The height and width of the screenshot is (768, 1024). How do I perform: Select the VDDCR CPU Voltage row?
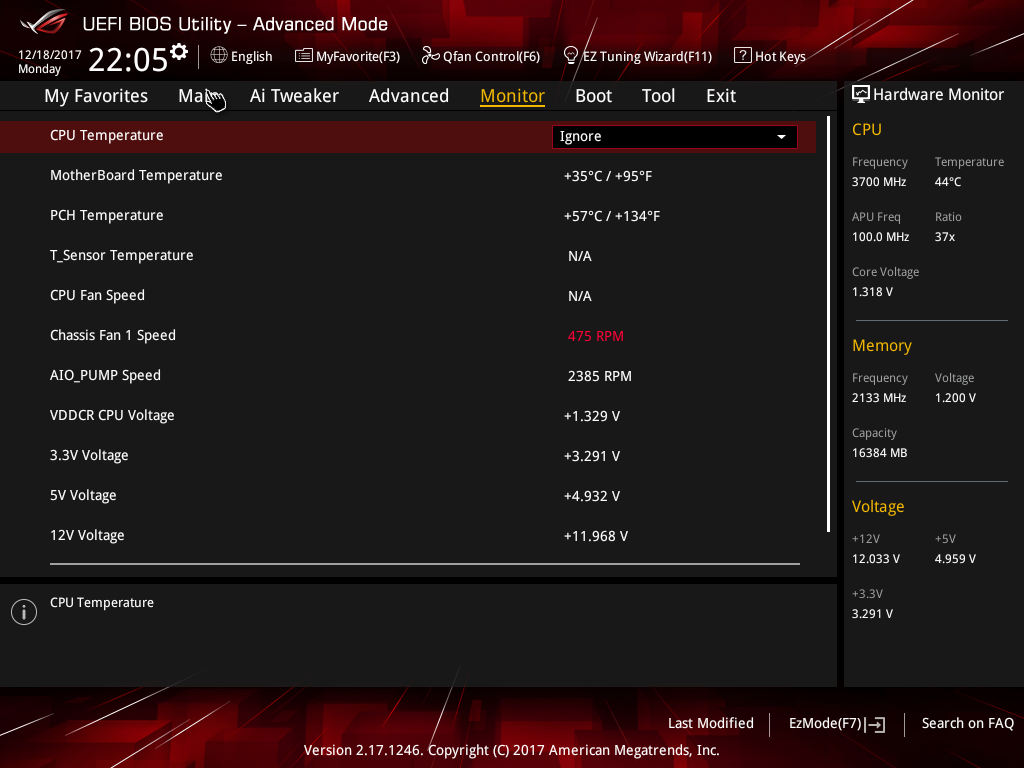[x=408, y=415]
